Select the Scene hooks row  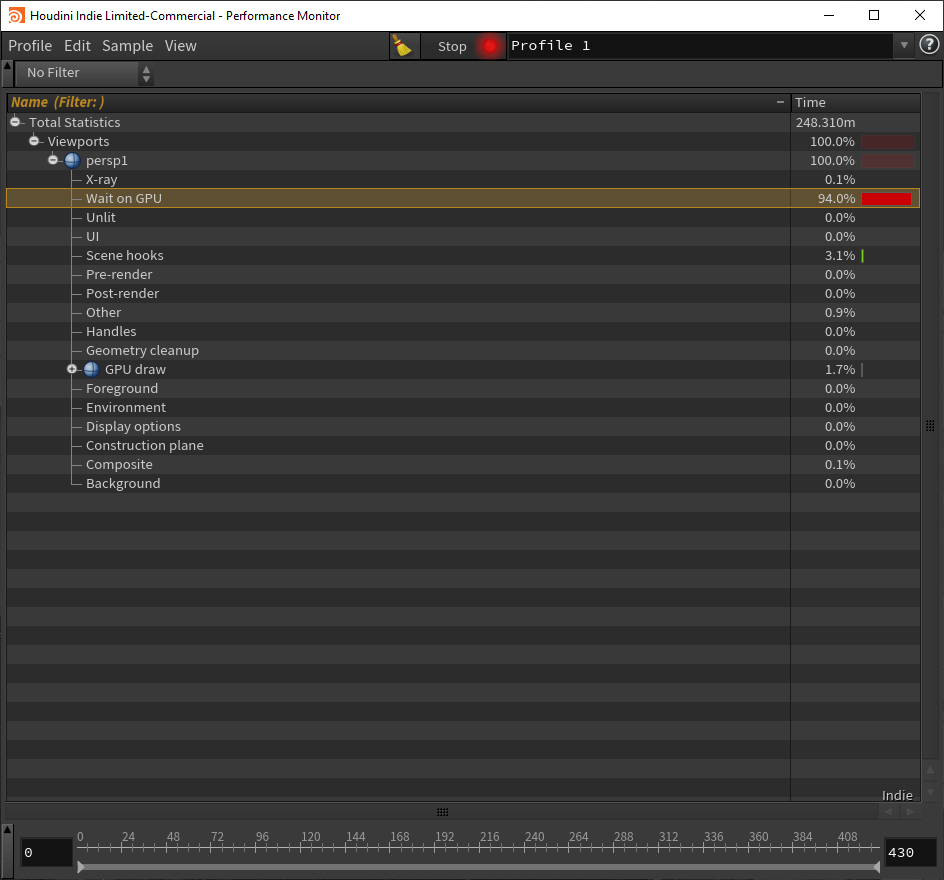tap(463, 255)
